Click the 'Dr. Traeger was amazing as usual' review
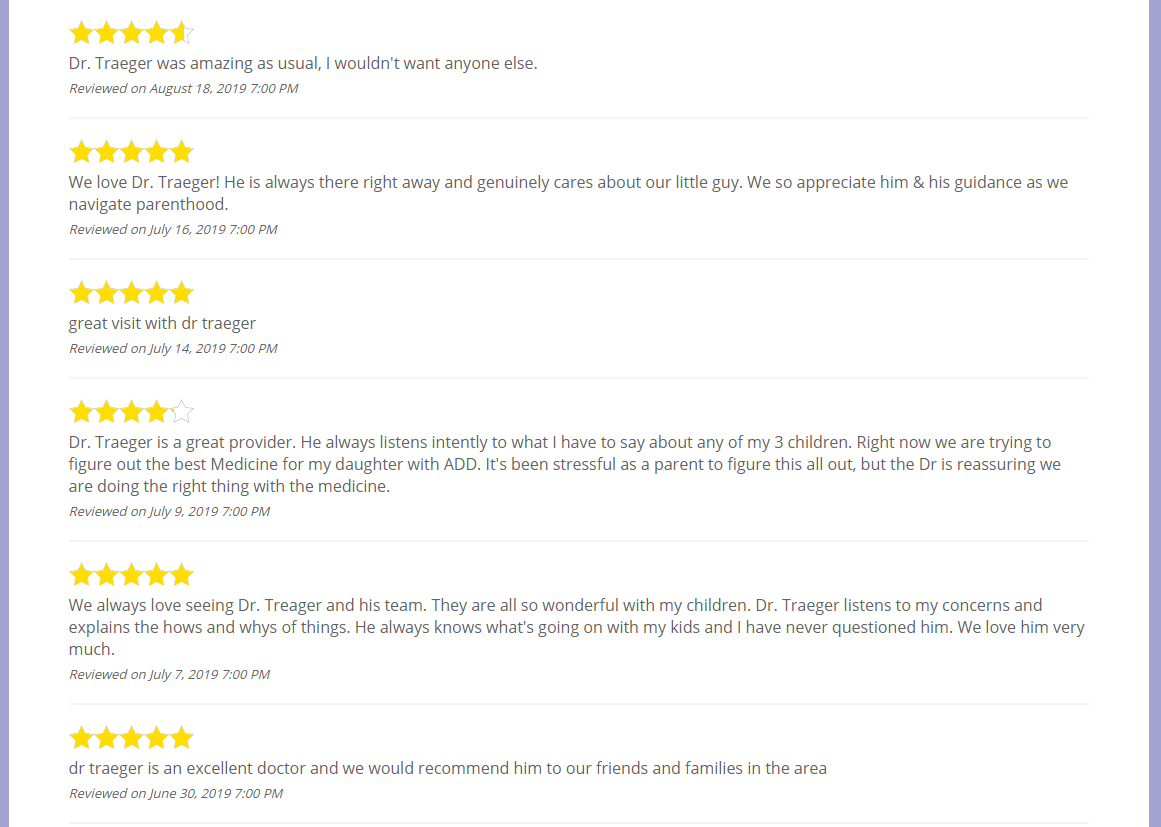The image size is (1161, 827). click(x=303, y=64)
